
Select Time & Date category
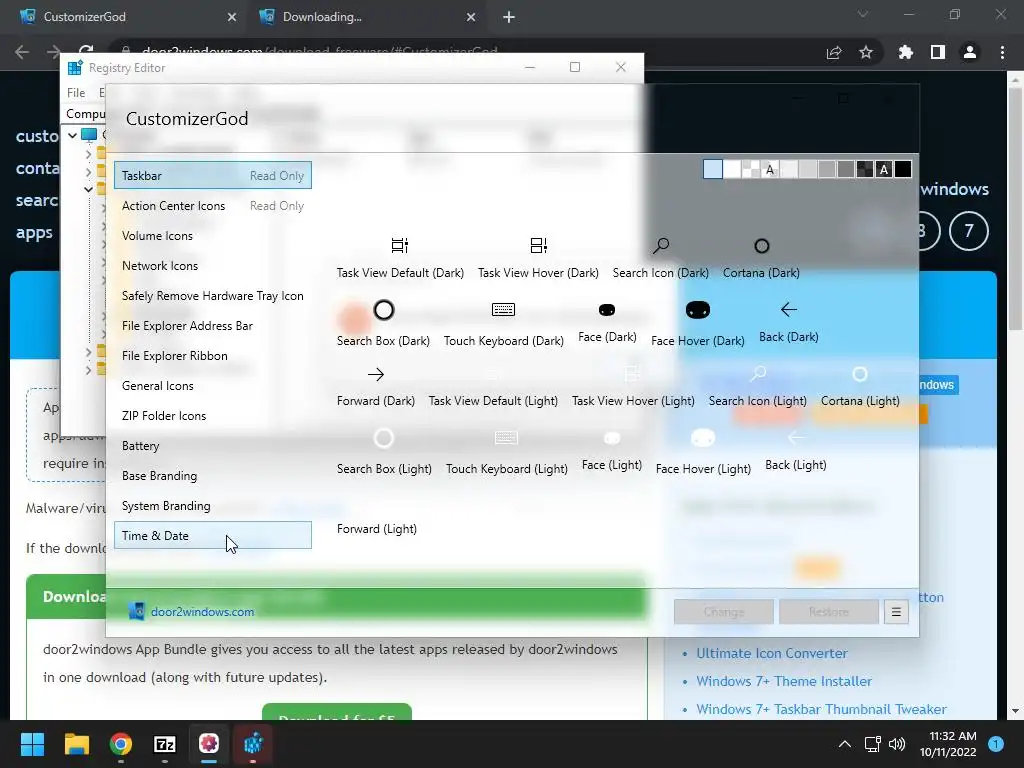coord(212,536)
